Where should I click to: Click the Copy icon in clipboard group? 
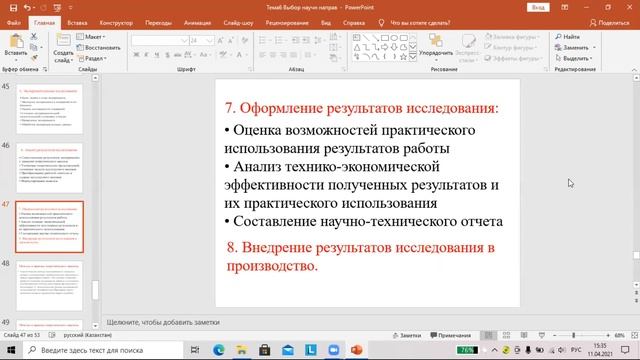click(x=34, y=47)
